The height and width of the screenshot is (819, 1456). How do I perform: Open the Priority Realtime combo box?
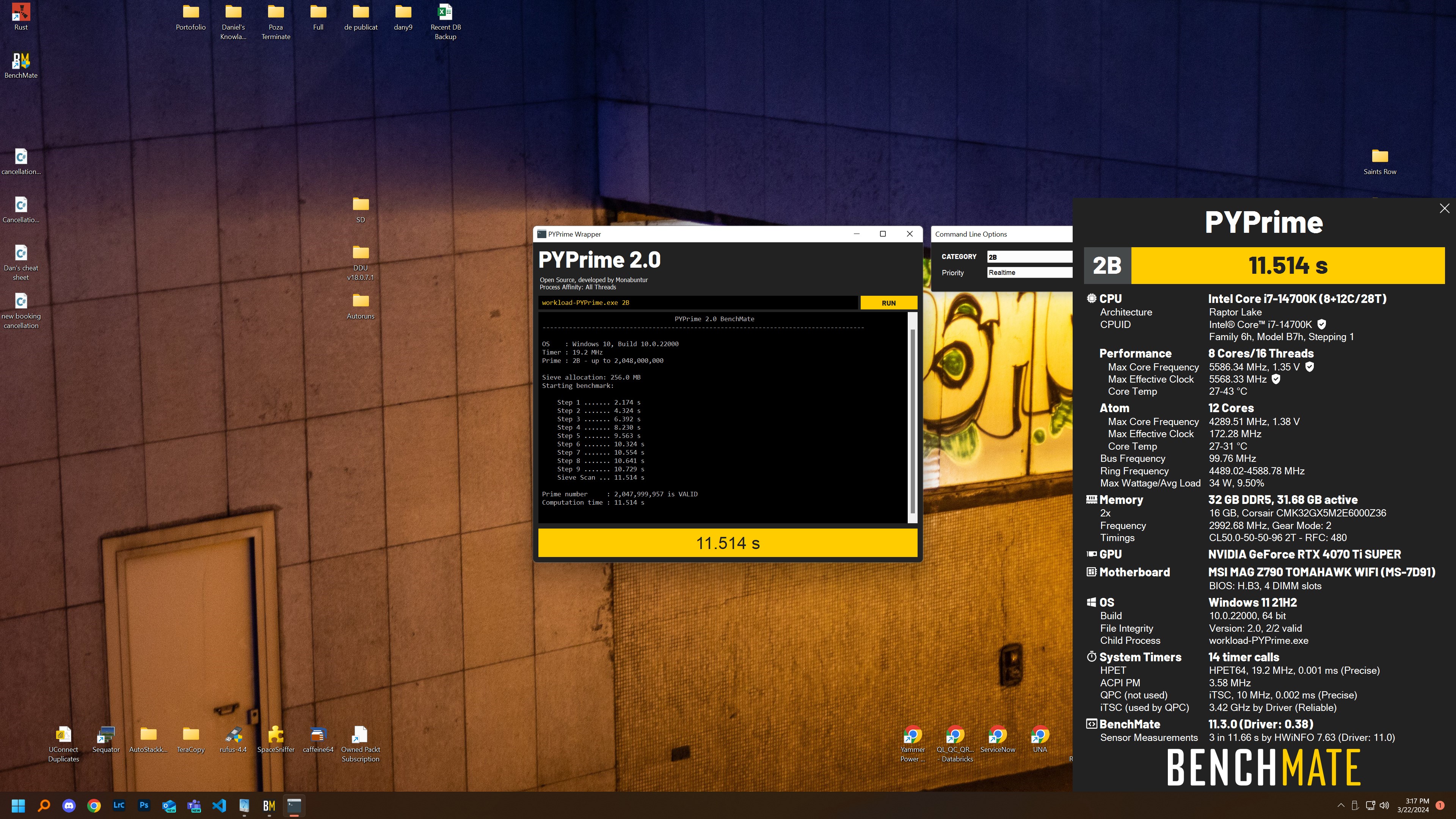pos(1029,273)
